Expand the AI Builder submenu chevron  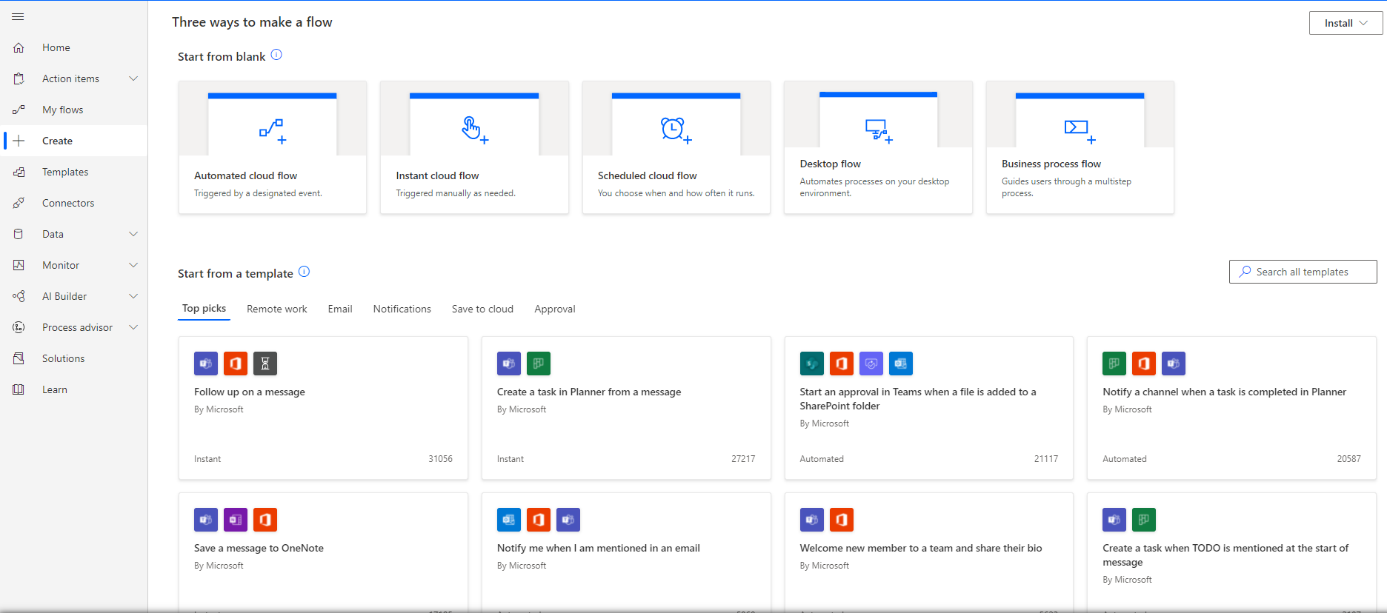tap(133, 296)
